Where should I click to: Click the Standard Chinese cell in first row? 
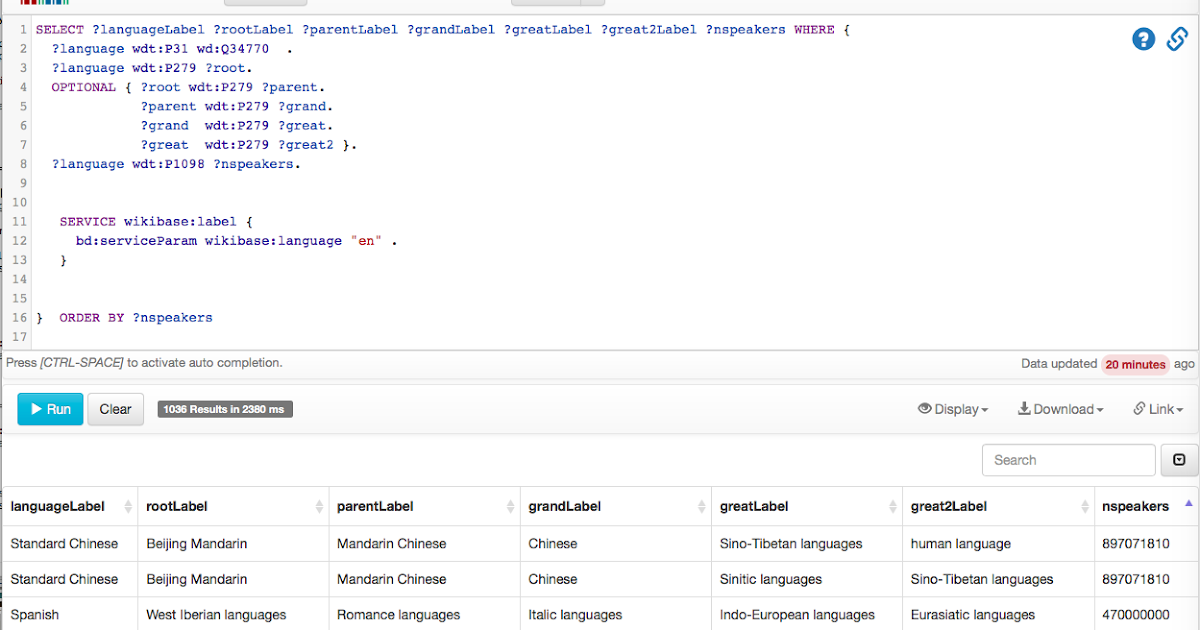coord(64,544)
